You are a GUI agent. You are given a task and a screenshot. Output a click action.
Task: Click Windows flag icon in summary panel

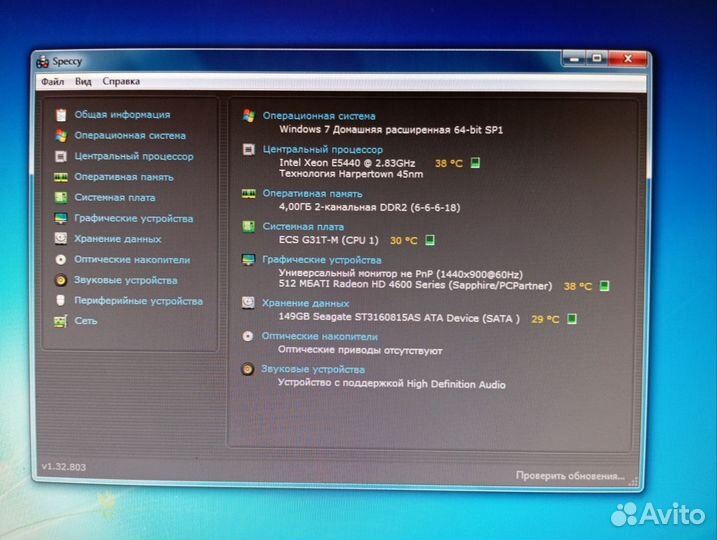[249, 116]
